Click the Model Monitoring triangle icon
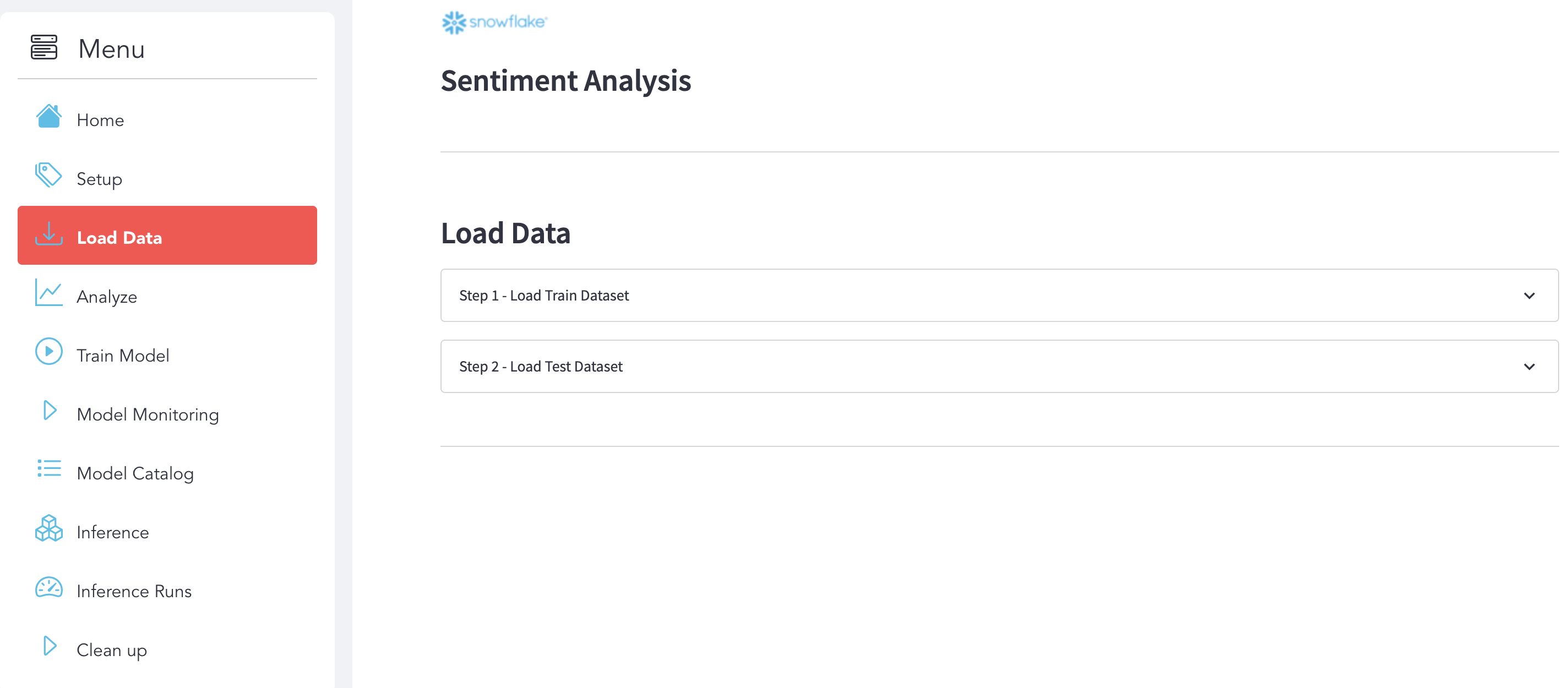The width and height of the screenshot is (1568, 688). pyautogui.click(x=50, y=411)
